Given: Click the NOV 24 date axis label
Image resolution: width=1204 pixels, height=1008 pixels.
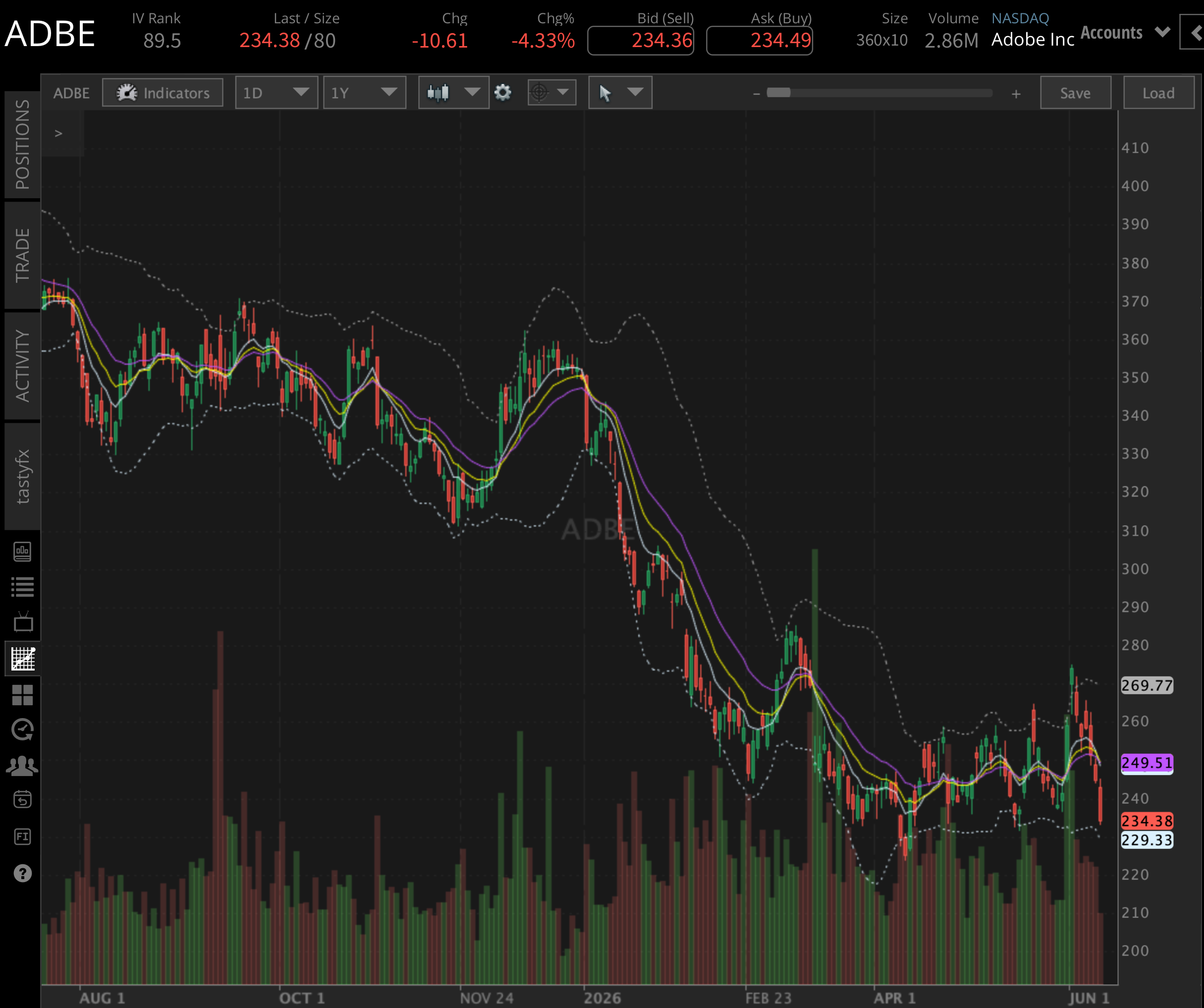Looking at the screenshot, I should (486, 998).
